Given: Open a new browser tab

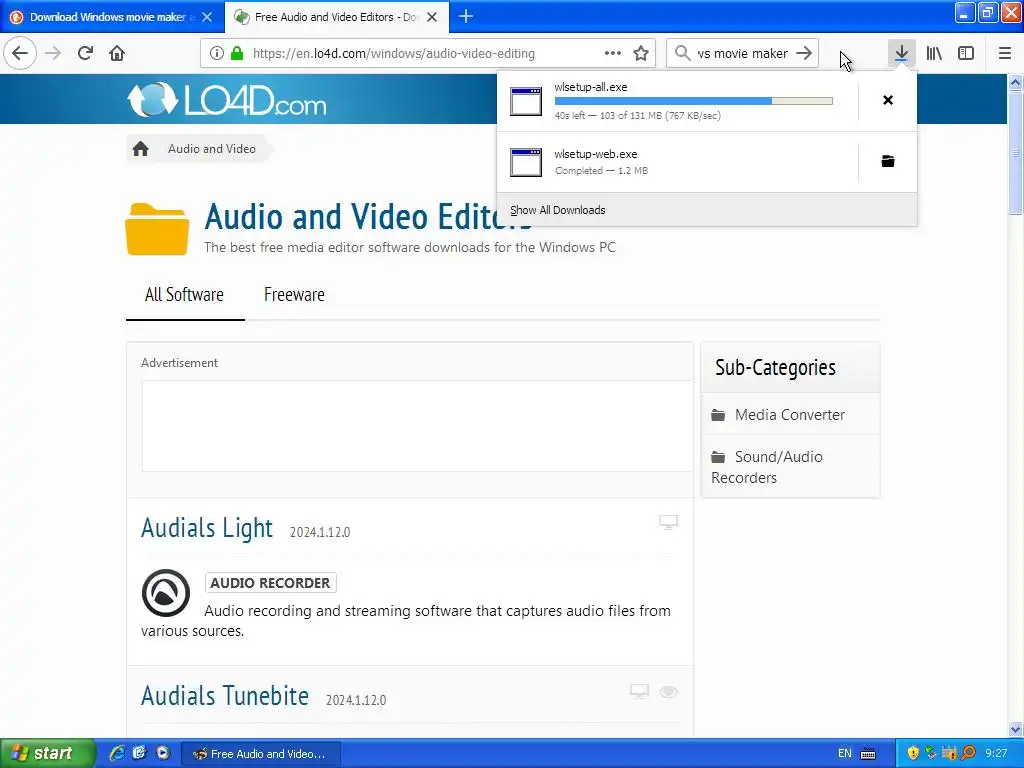Looking at the screenshot, I should click(x=466, y=16).
